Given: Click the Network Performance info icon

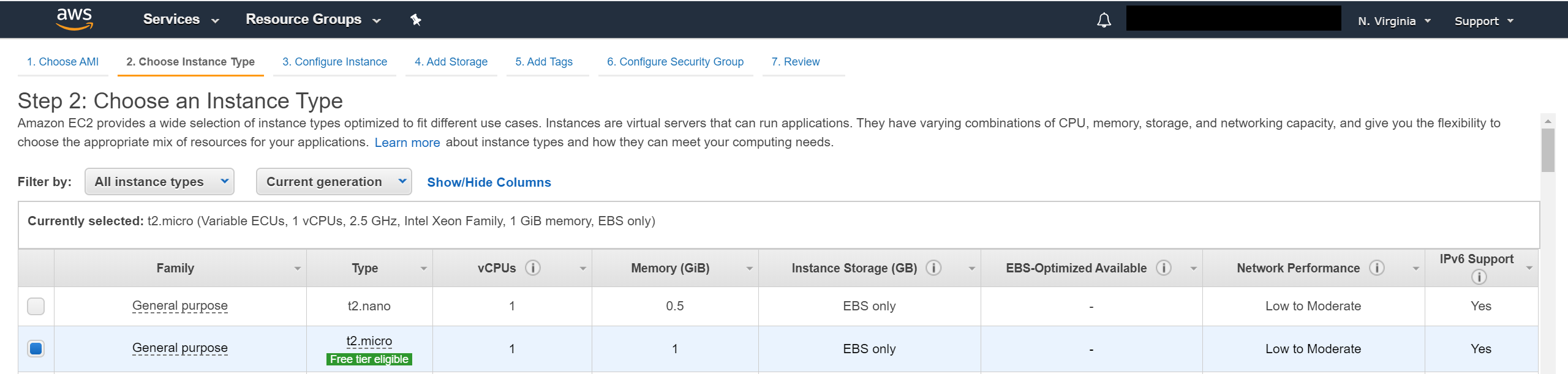Looking at the screenshot, I should click(x=1376, y=268).
